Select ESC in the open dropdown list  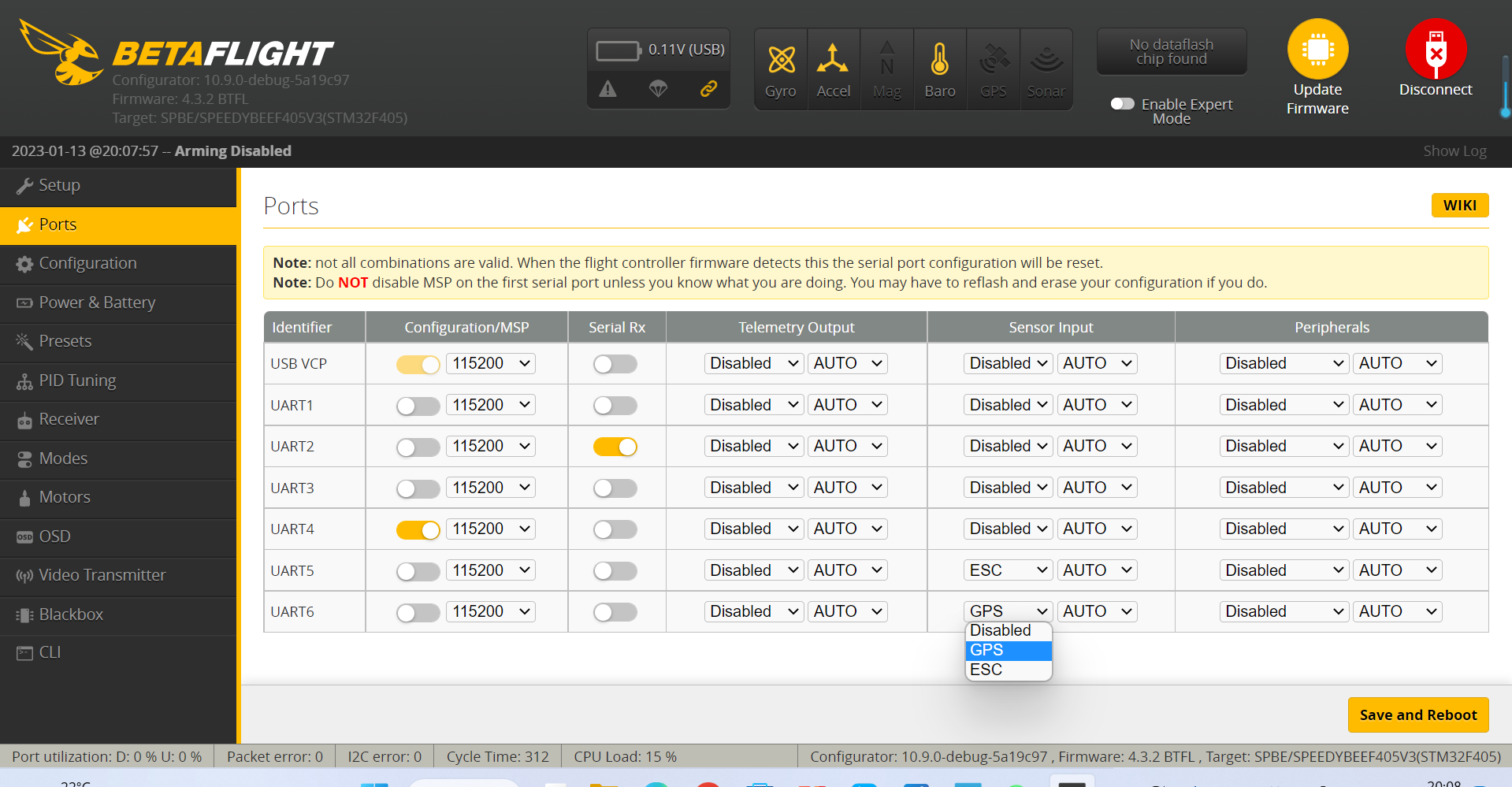[x=1009, y=670]
